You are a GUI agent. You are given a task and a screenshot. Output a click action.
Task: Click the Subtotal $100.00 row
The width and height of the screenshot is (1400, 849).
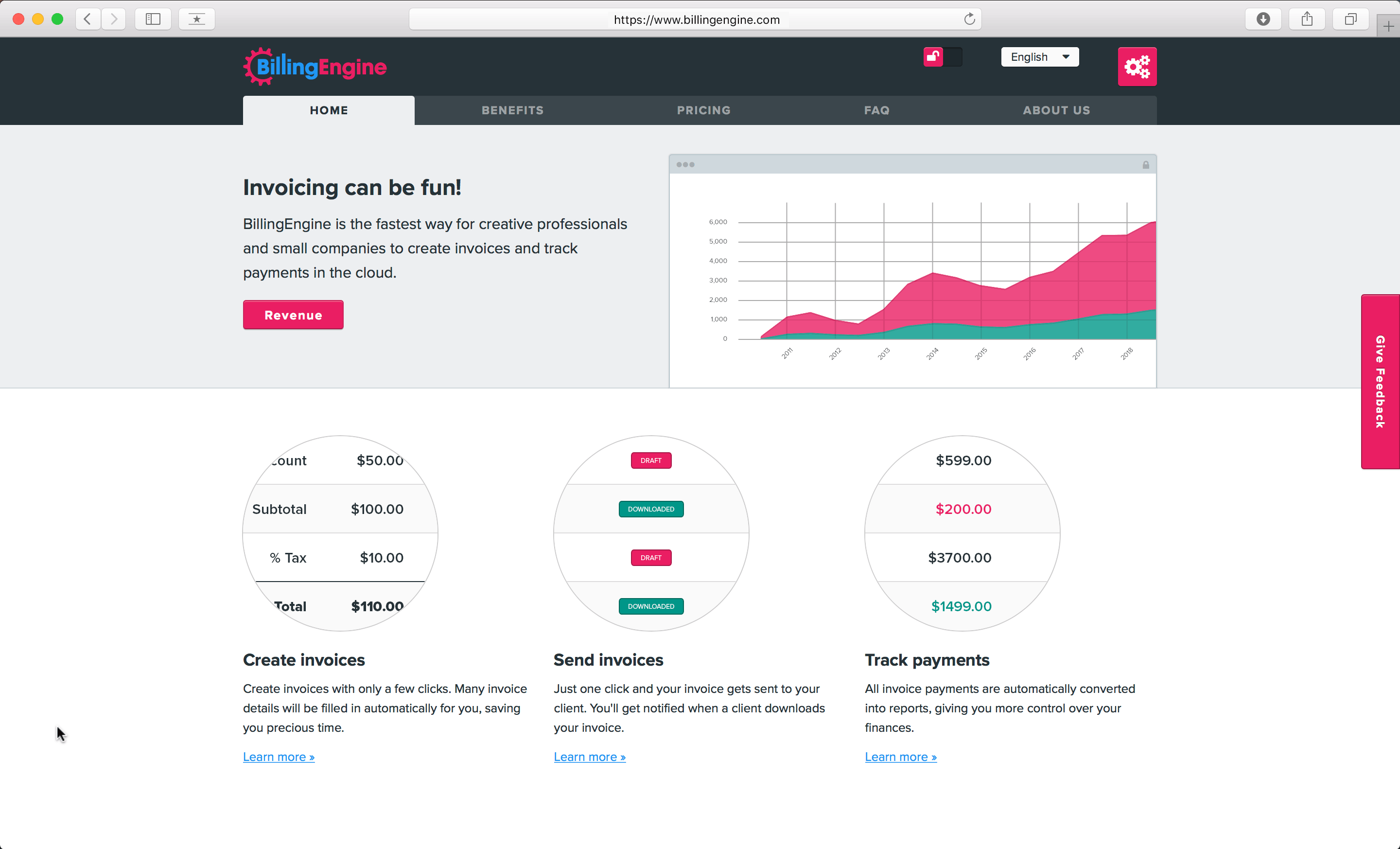(x=340, y=509)
